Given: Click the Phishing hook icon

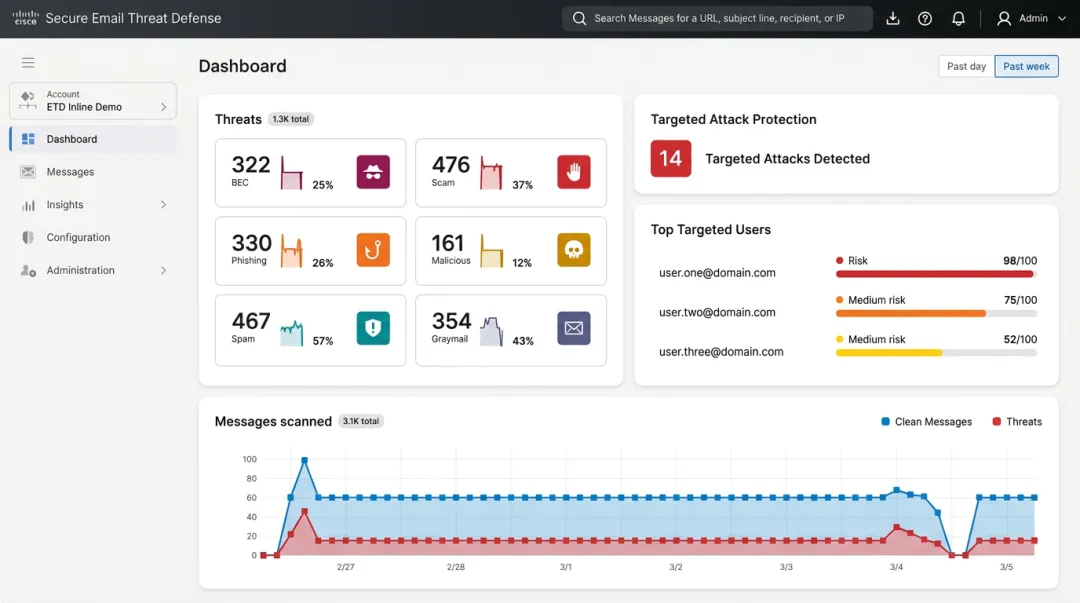Looking at the screenshot, I should (x=373, y=249).
